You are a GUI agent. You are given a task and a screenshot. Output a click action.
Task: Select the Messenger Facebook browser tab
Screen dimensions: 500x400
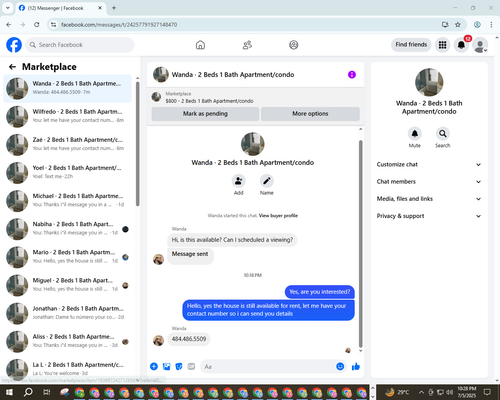[x=61, y=8]
